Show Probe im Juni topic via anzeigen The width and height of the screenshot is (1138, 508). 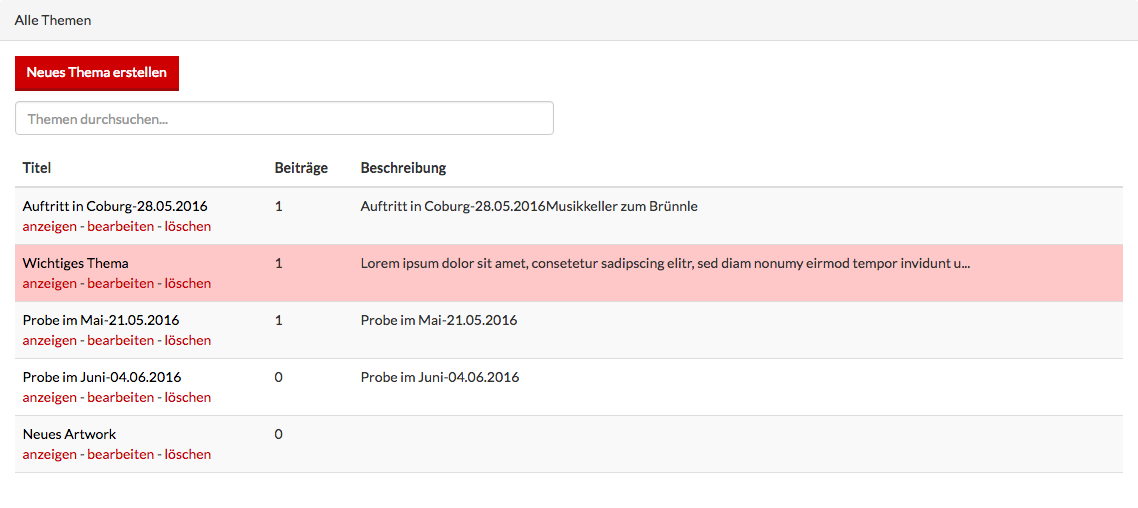[x=49, y=397]
